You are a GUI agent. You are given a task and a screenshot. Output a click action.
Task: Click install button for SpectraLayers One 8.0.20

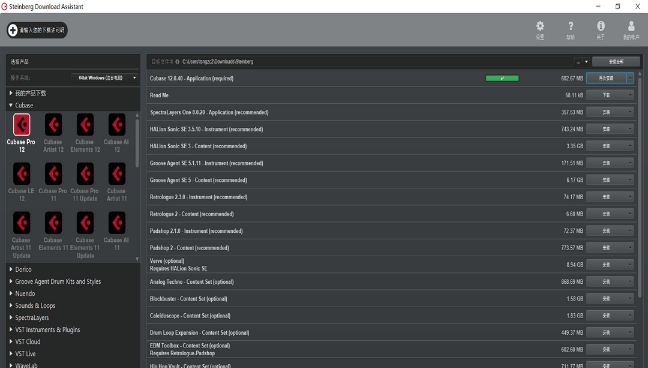(x=606, y=112)
